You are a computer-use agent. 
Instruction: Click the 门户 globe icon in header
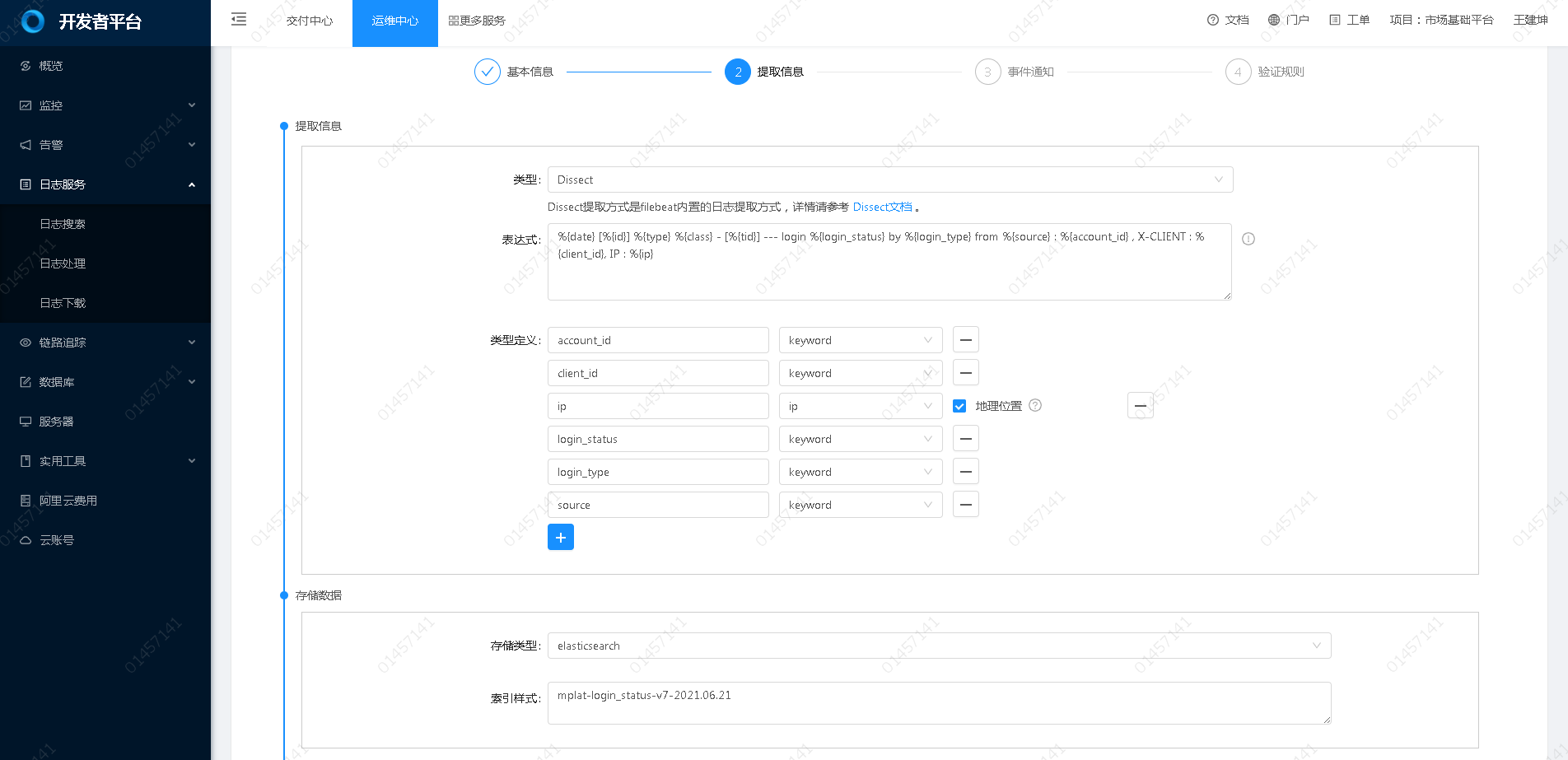[1274, 20]
